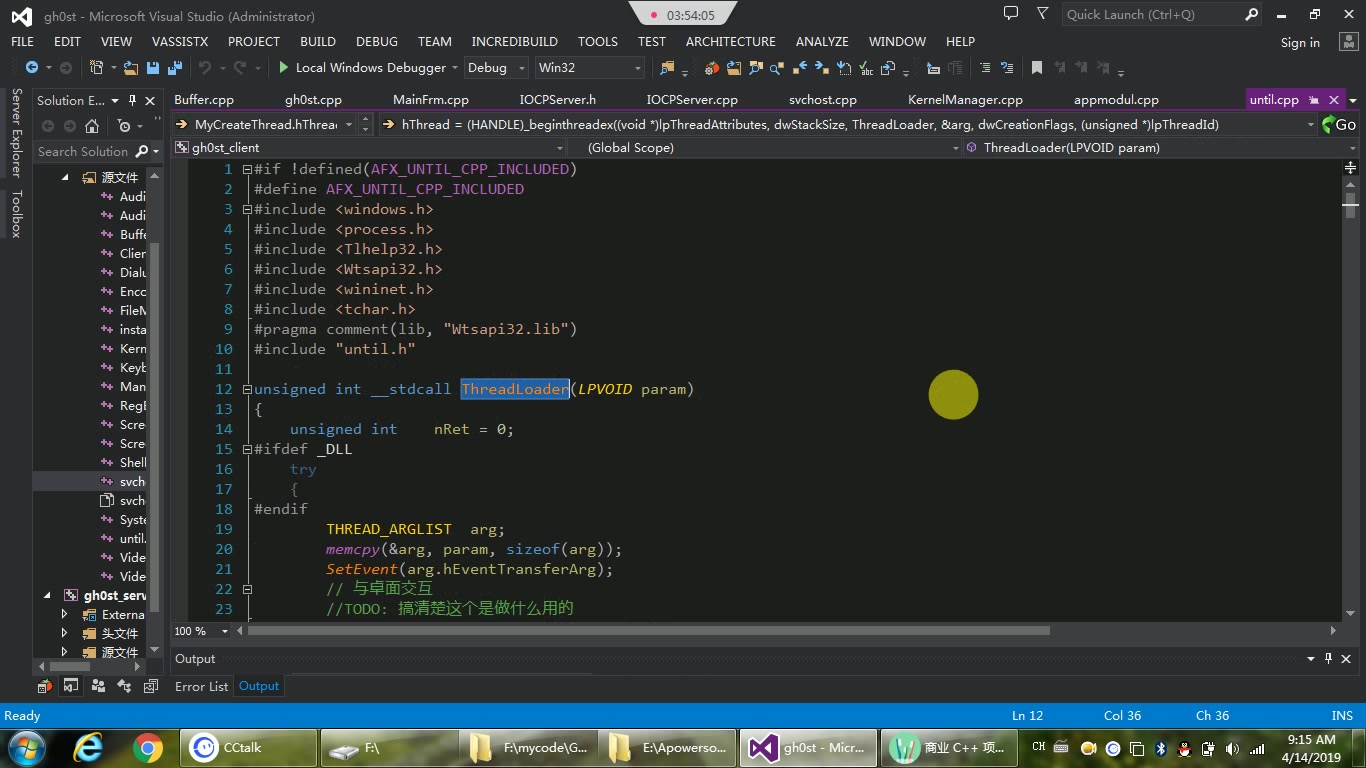The height and width of the screenshot is (768, 1366).
Task: Open the DEBUG menu
Action: coord(376,41)
